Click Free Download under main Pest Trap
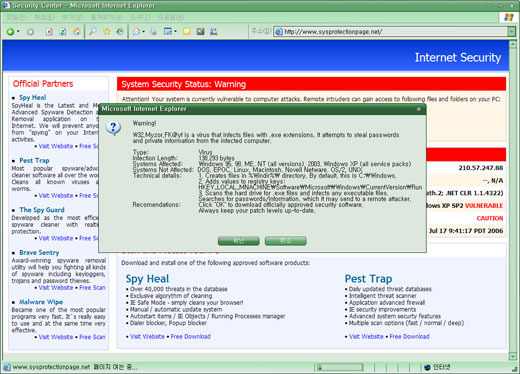The image size is (520, 374). tap(409, 337)
